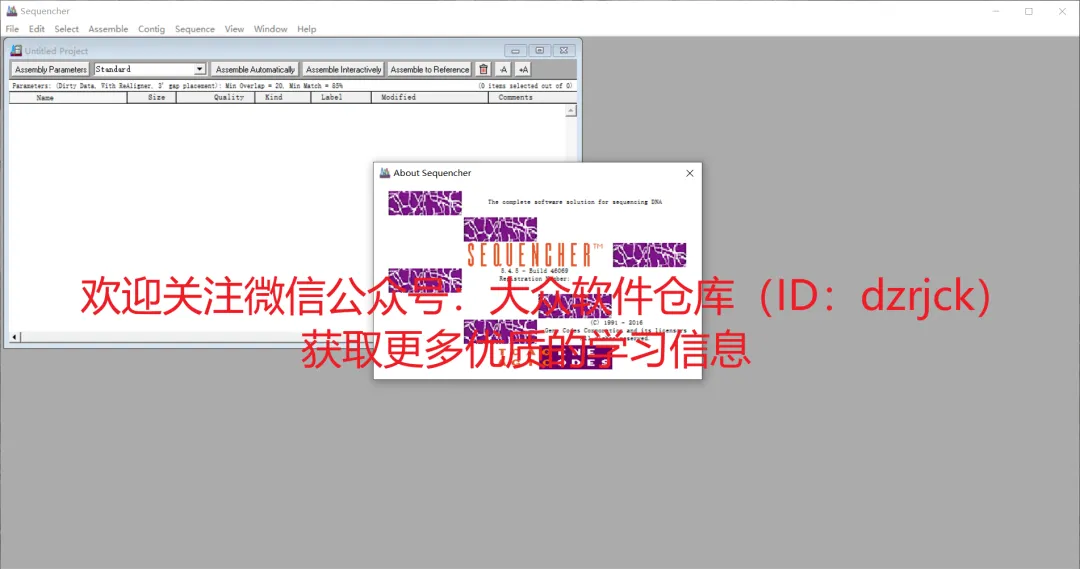Click the +A toolbar button
Image resolution: width=1080 pixels, height=569 pixels.
(523, 70)
